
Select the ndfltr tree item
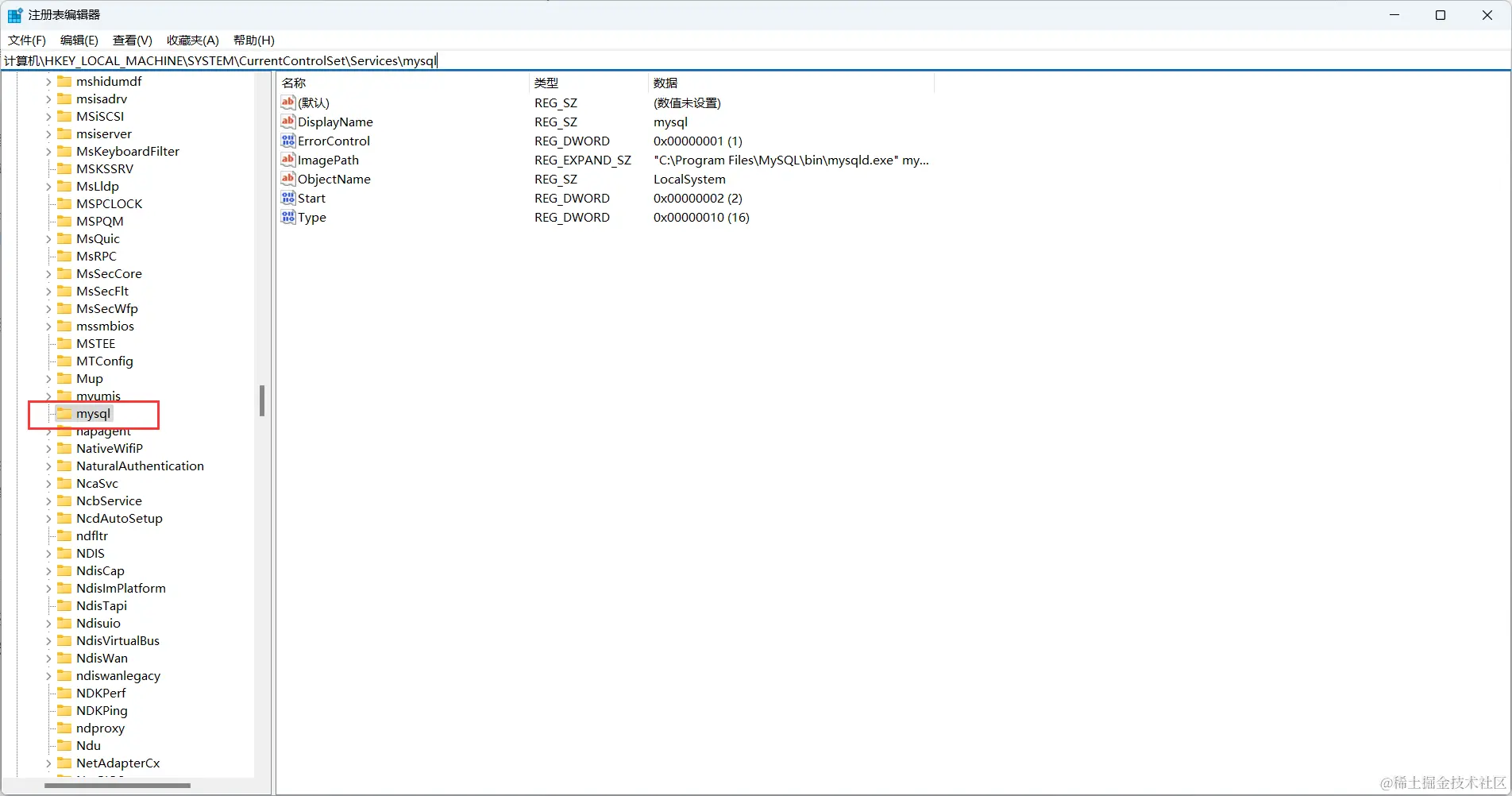(x=92, y=535)
